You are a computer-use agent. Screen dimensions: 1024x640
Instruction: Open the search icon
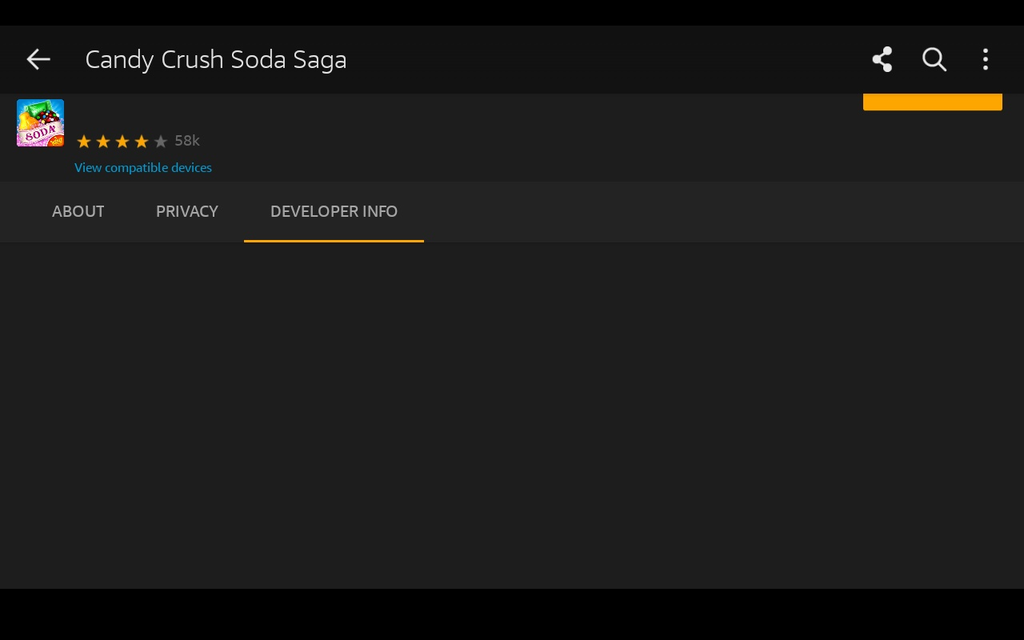click(935, 59)
